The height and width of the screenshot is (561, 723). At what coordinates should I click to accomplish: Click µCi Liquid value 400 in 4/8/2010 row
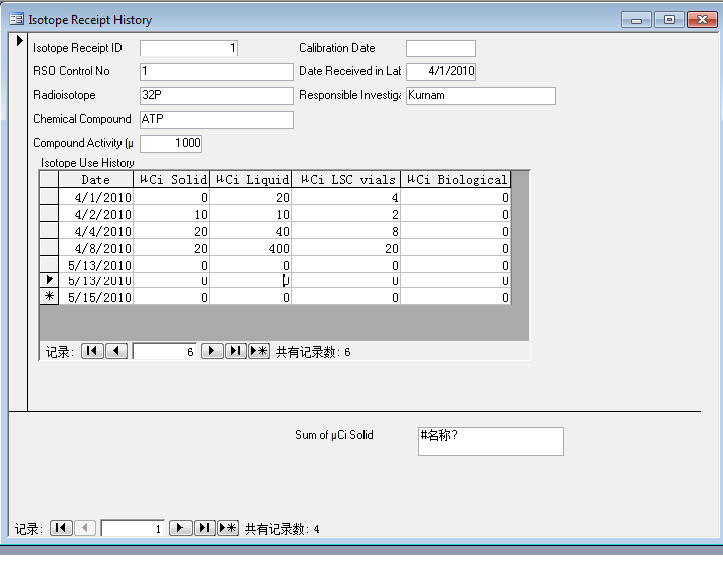(x=251, y=248)
